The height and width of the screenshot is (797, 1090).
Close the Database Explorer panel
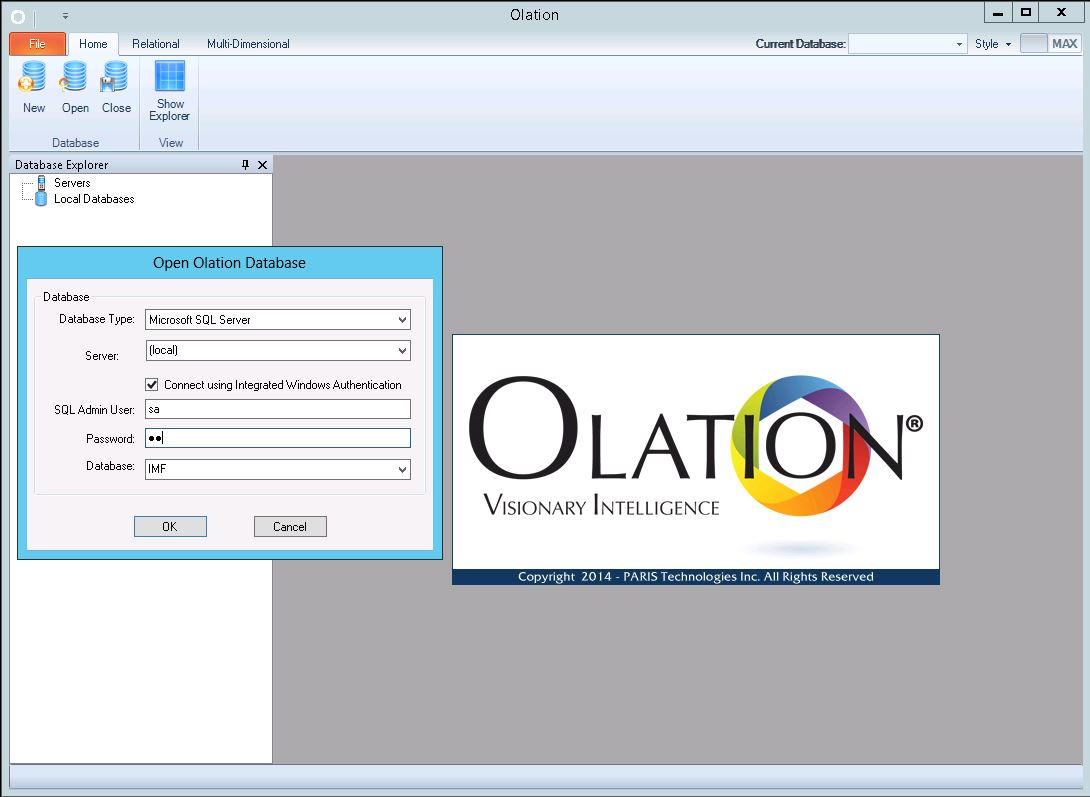point(262,165)
